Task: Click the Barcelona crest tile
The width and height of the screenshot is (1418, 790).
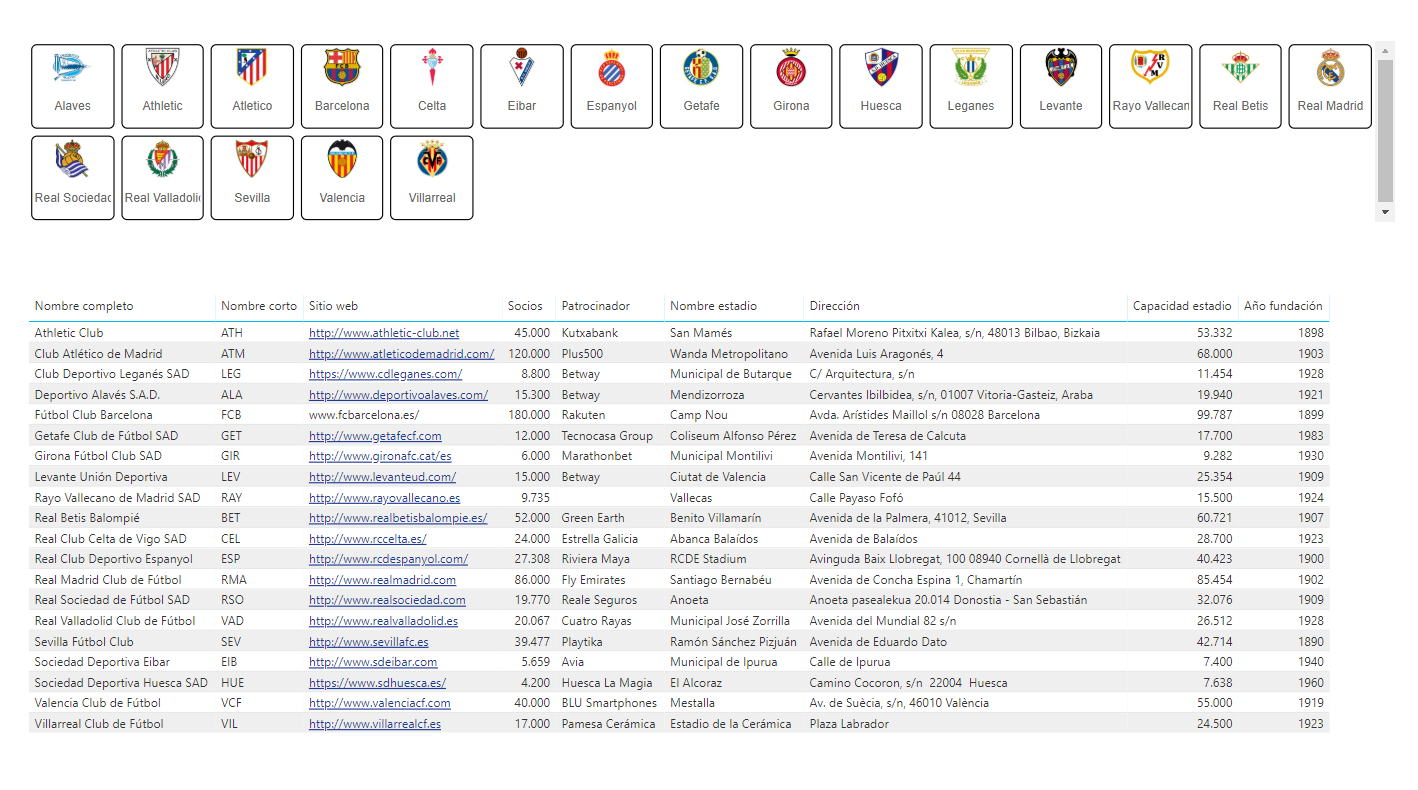Action: (x=342, y=86)
